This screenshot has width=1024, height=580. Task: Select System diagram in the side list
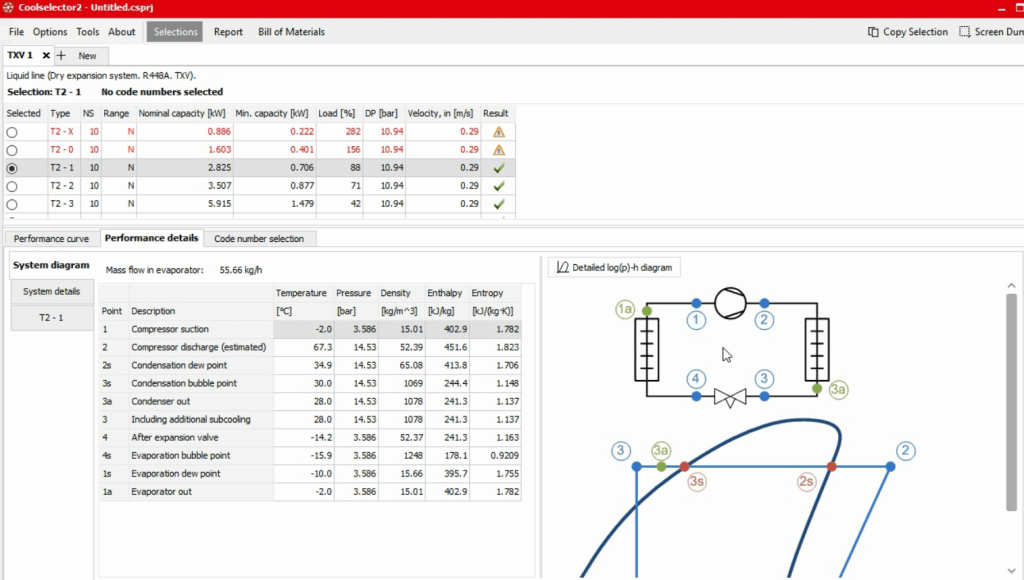click(x=51, y=265)
